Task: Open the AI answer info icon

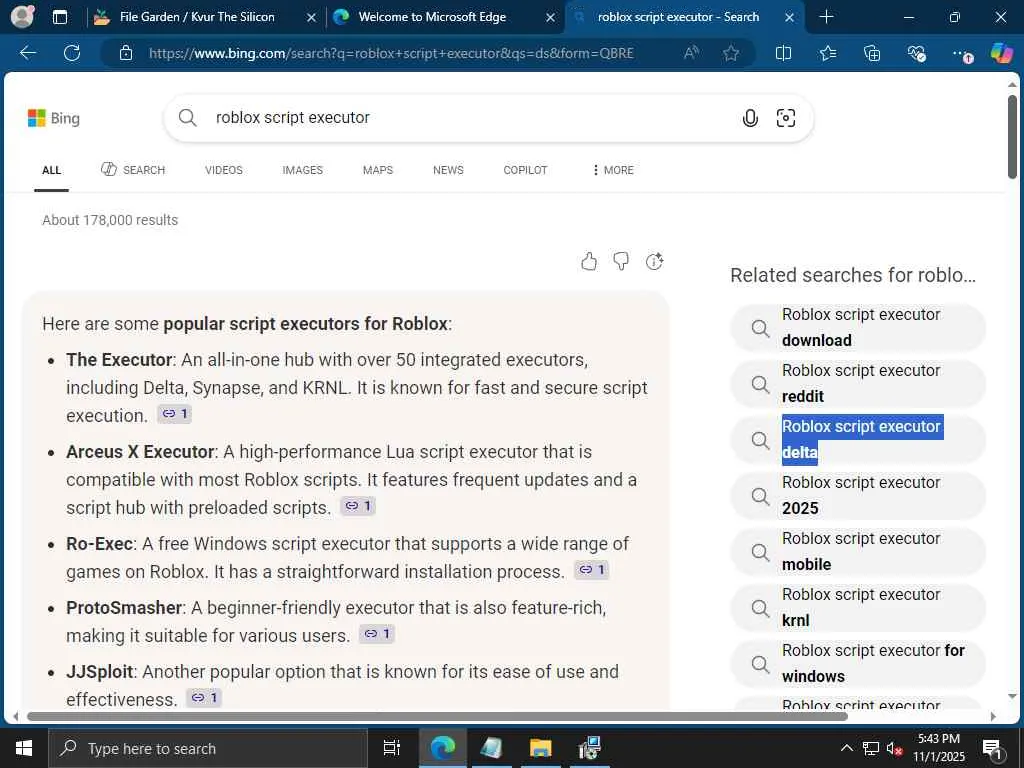Action: (x=654, y=261)
